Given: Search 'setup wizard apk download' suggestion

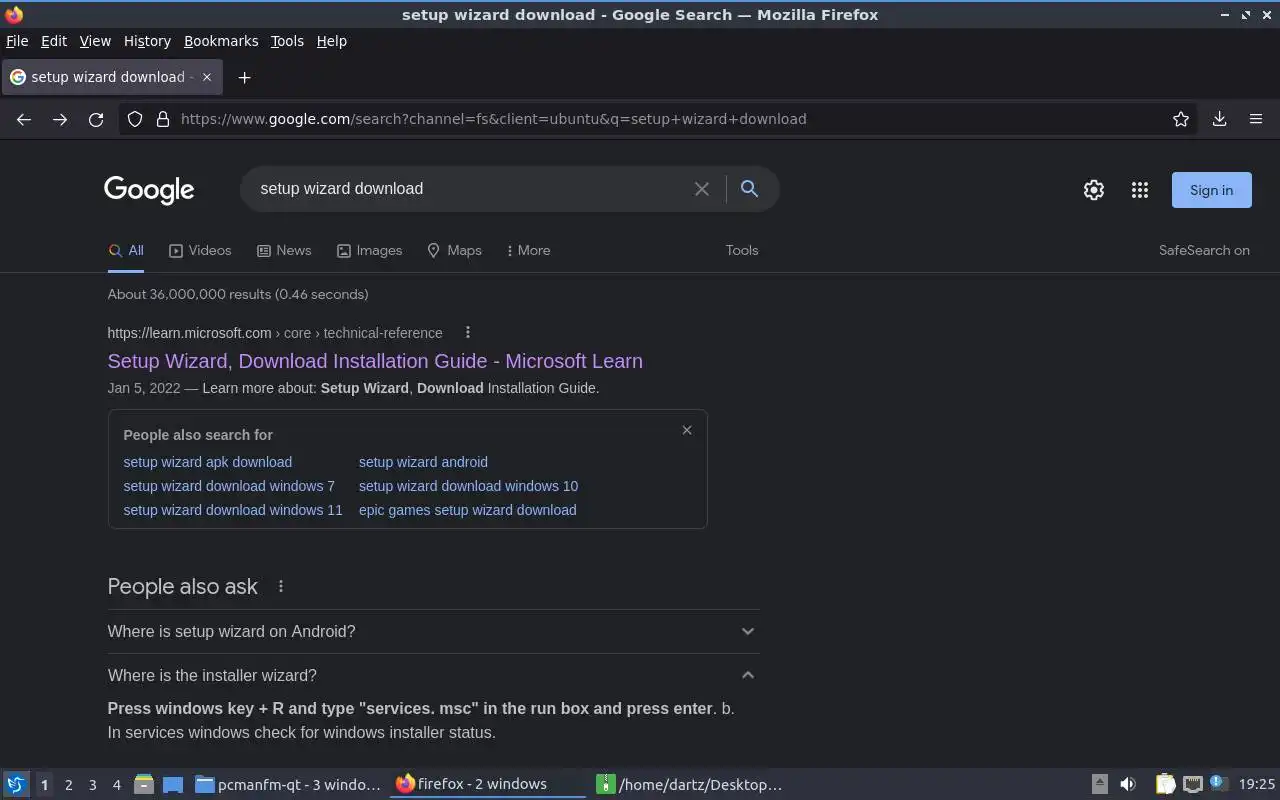Looking at the screenshot, I should 208,462.
